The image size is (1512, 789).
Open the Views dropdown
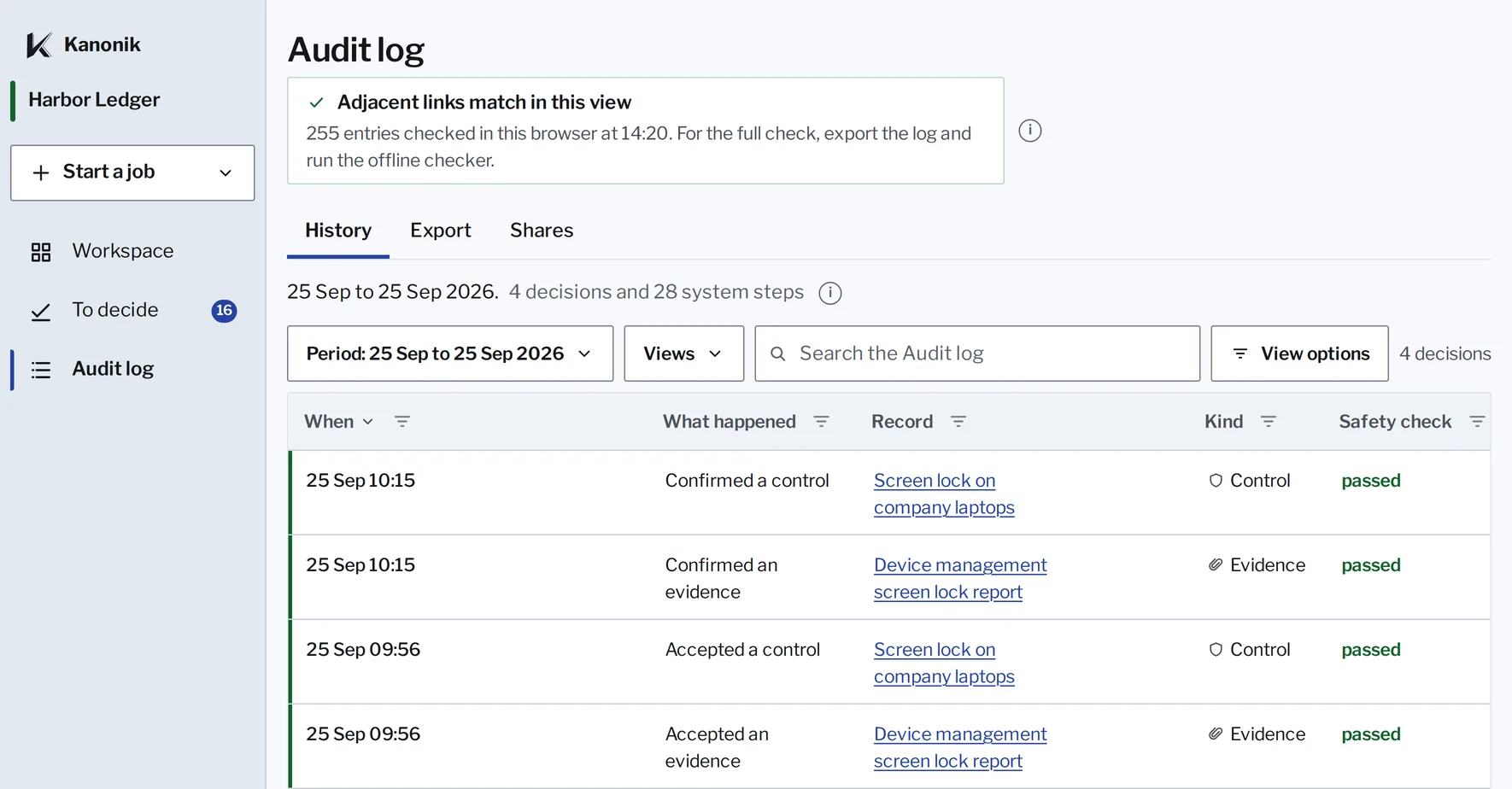coord(683,354)
